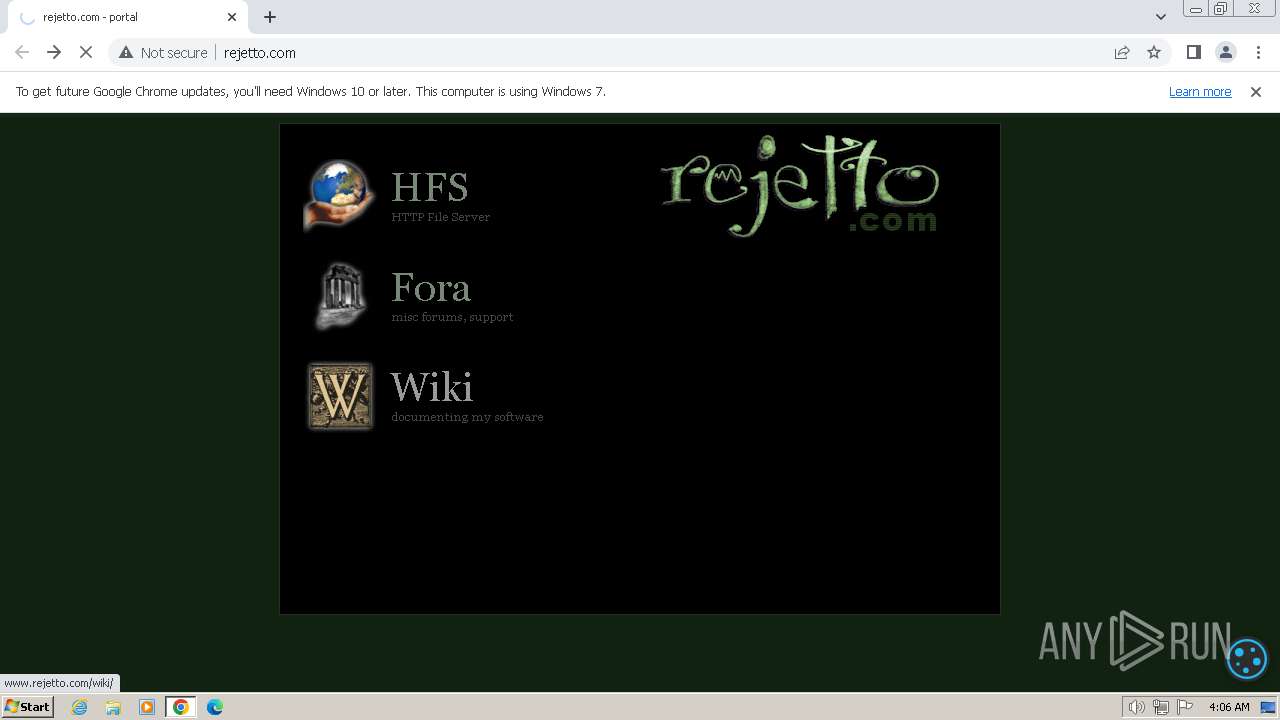Go back to the previous page
Viewport: 1280px width, 720px height.
(x=22, y=52)
